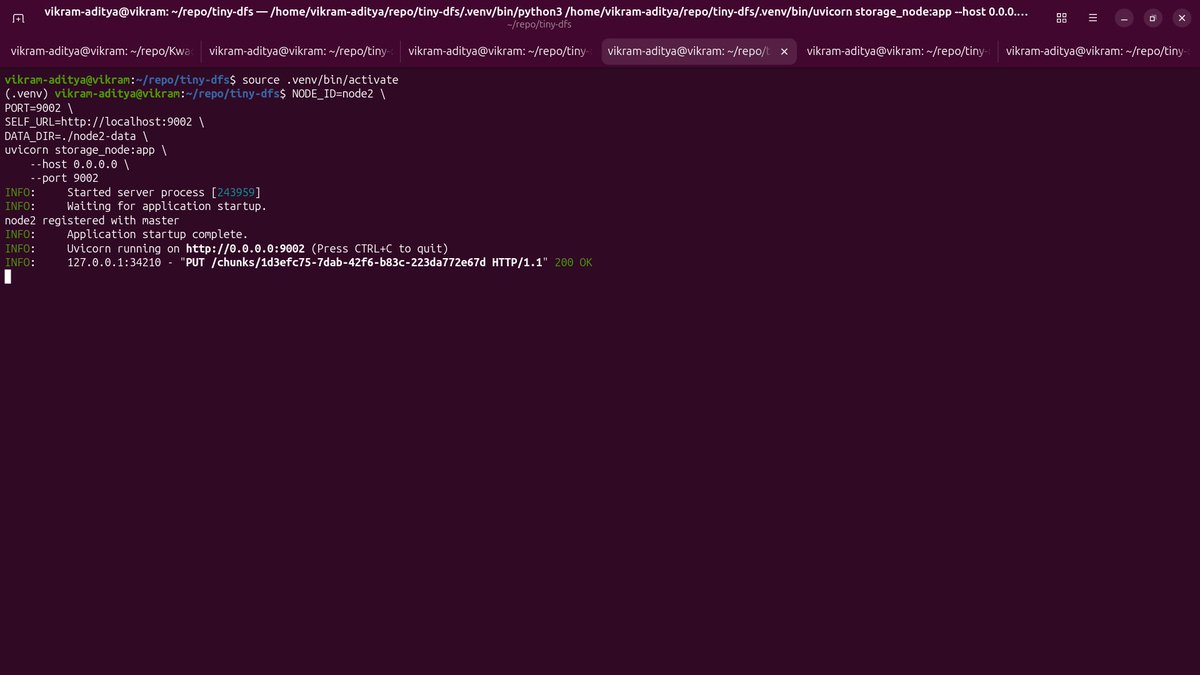Click the '--port 9002' argument

(x=64, y=178)
